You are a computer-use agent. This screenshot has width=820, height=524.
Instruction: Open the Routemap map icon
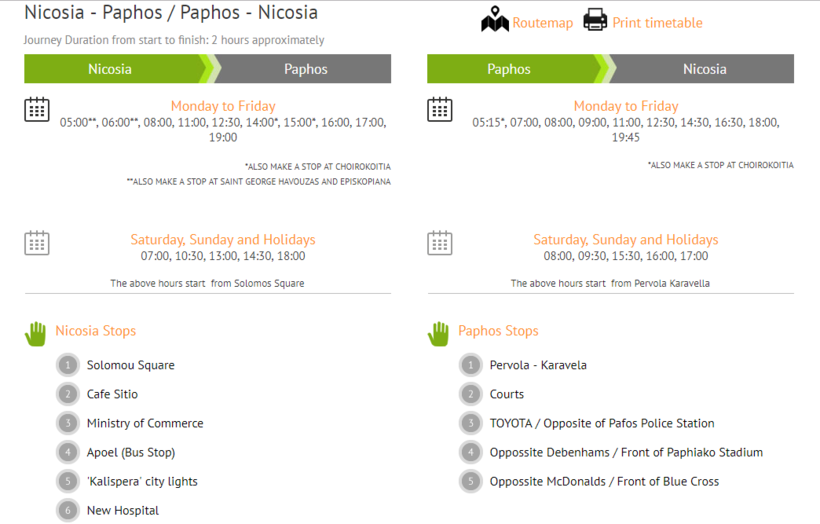495,20
